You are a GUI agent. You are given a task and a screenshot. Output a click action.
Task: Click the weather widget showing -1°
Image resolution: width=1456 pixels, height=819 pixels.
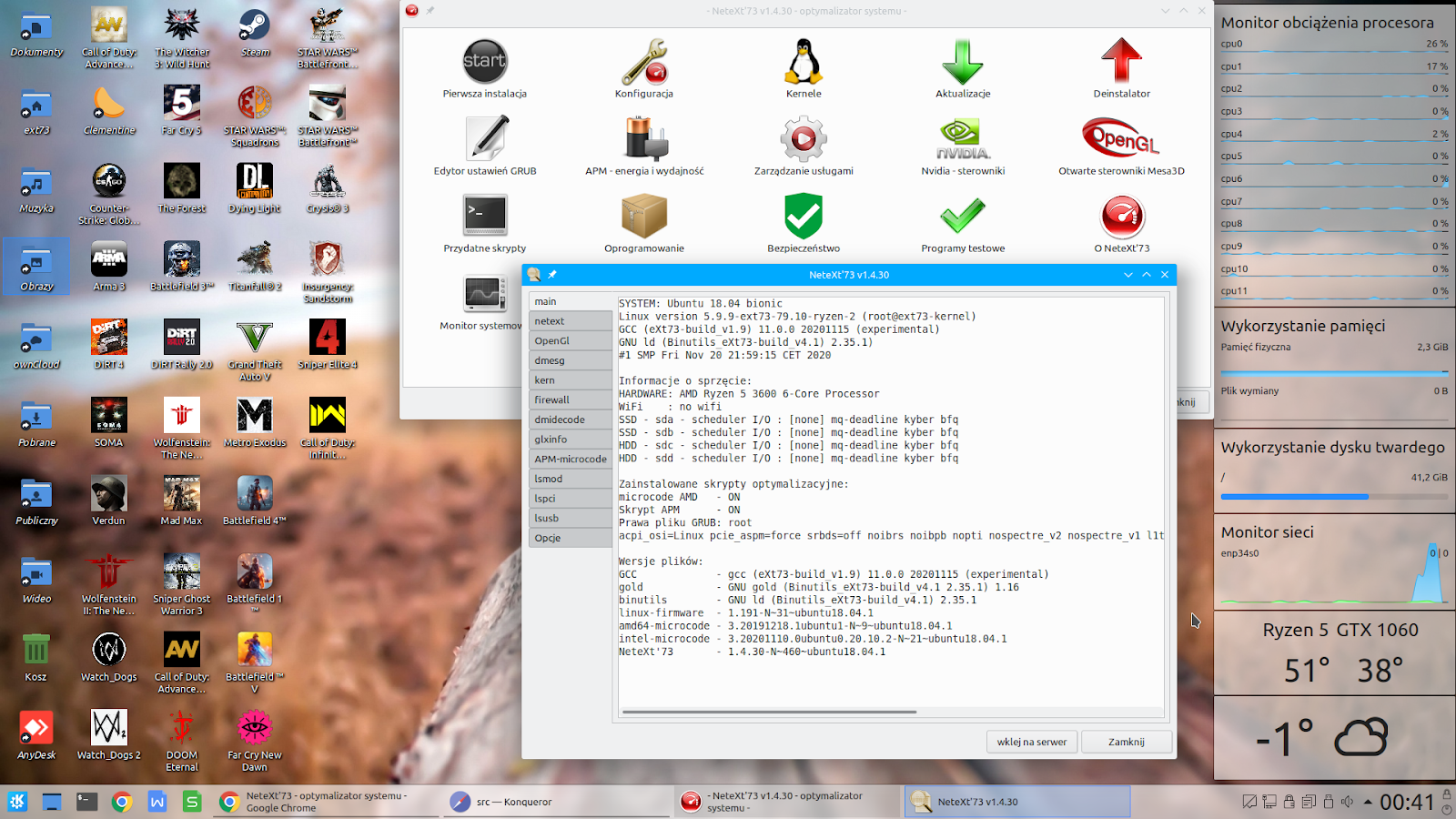coord(1334,737)
